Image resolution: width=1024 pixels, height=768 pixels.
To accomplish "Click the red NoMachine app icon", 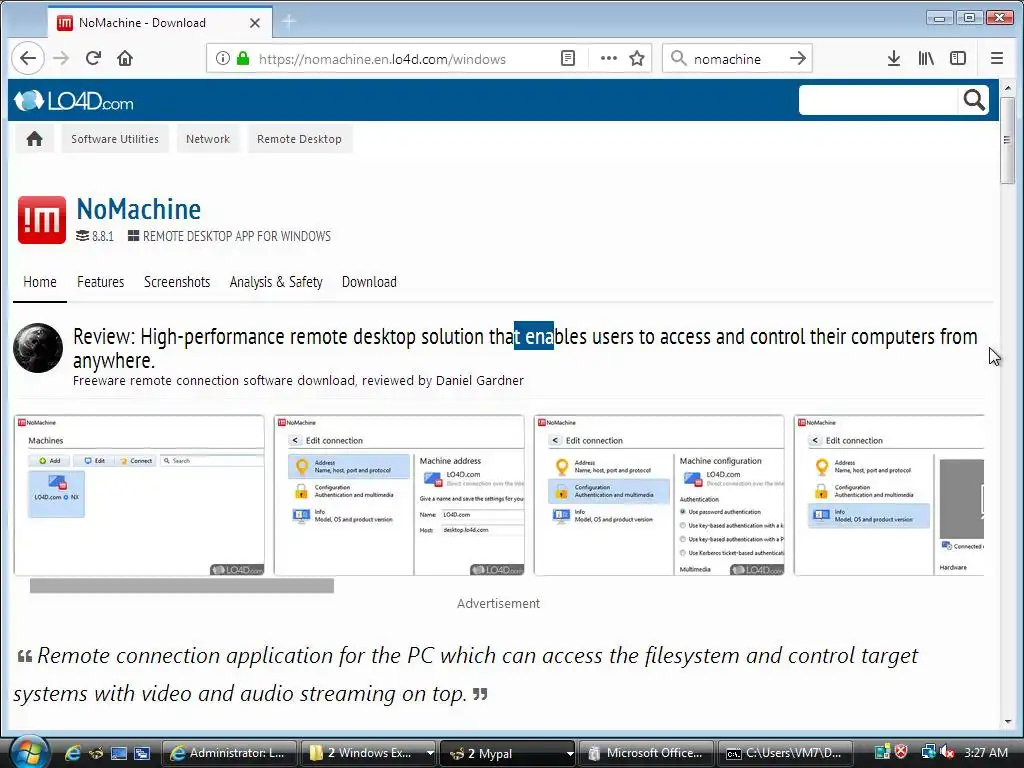I will click(x=42, y=220).
